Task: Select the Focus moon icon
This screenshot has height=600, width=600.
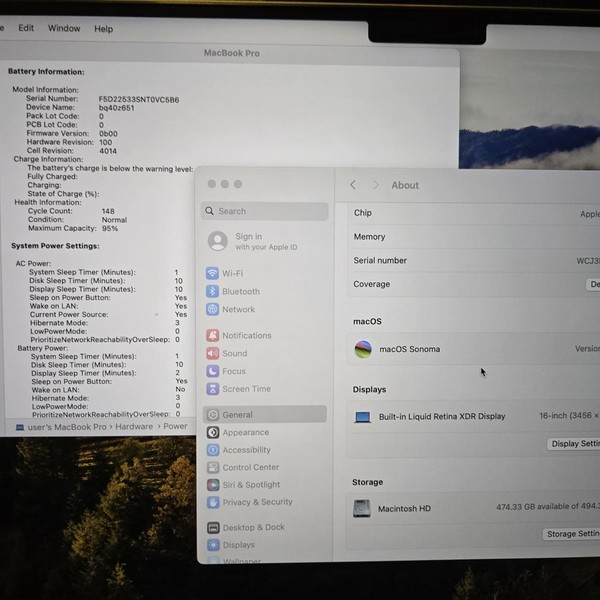Action: click(213, 371)
